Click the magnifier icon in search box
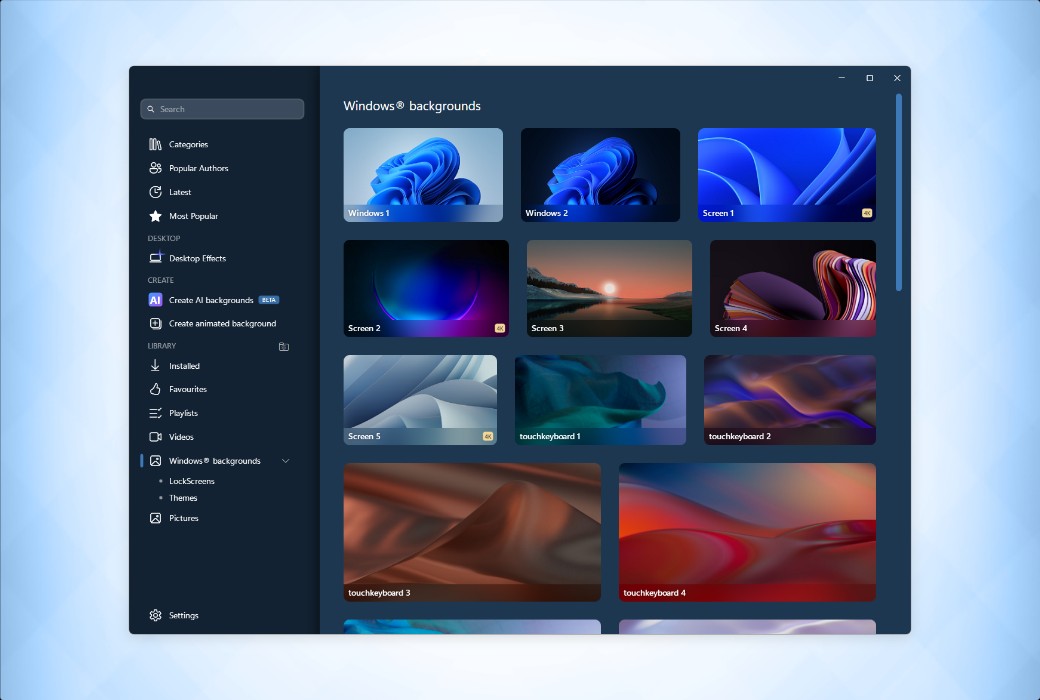Screen dimensions: 1040x700 click(x=151, y=109)
